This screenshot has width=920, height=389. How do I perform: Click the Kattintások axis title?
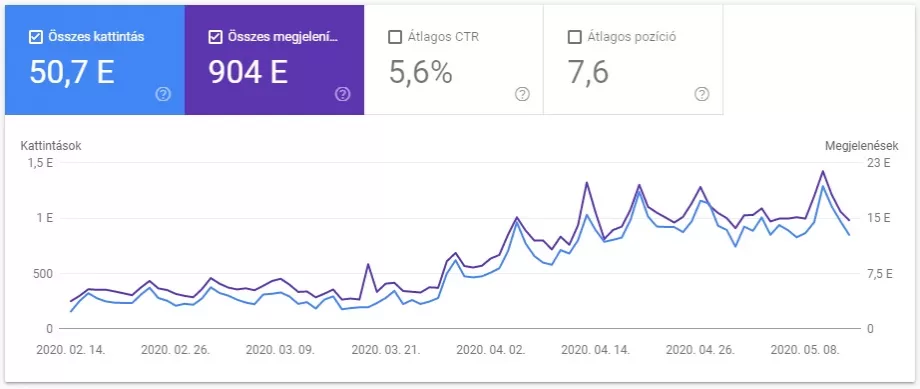[x=51, y=146]
